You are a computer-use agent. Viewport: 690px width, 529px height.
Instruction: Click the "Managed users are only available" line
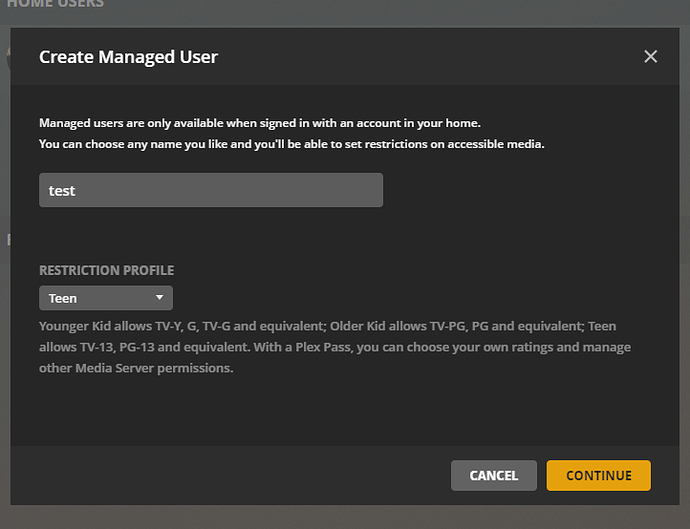pyautogui.click(x=260, y=124)
